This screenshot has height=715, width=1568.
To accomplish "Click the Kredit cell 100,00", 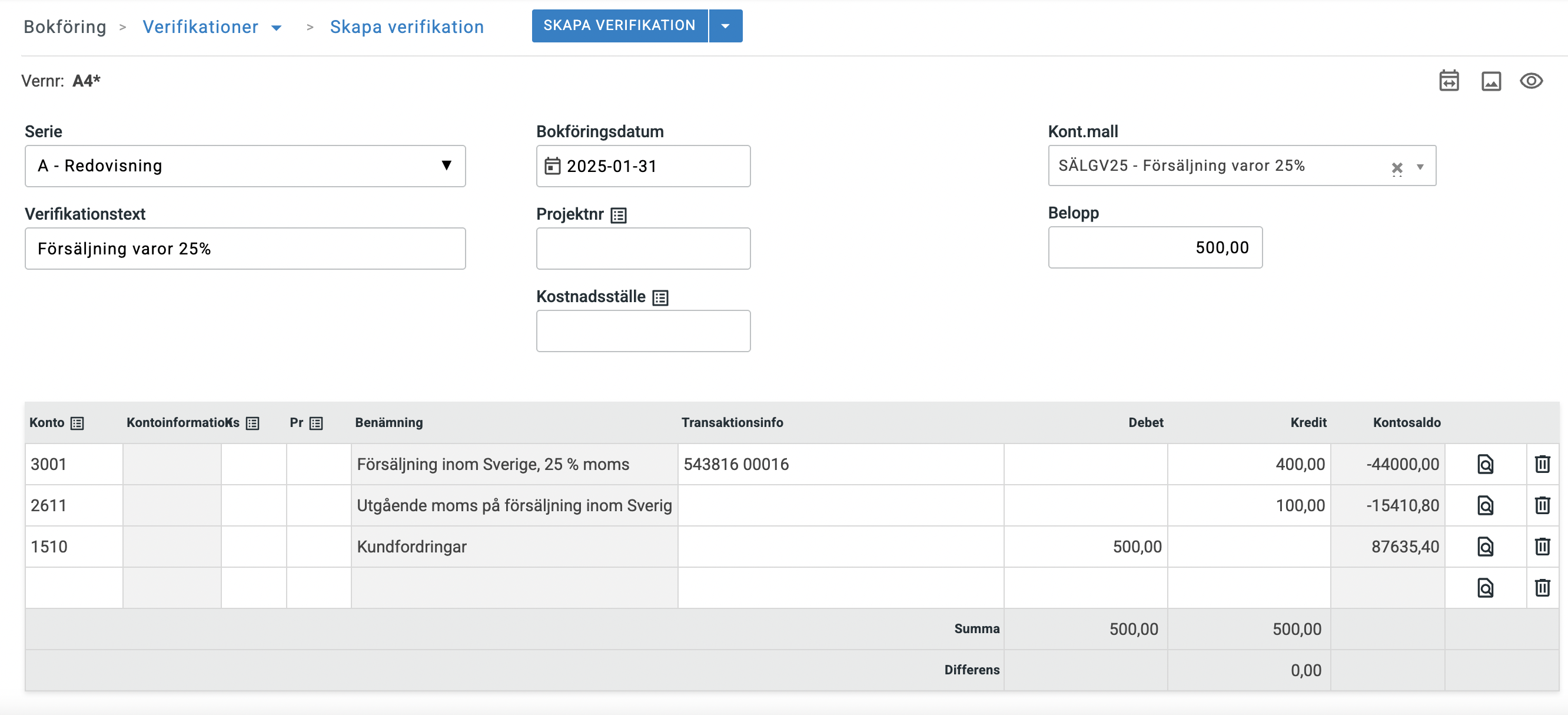I will pyautogui.click(x=1249, y=505).
